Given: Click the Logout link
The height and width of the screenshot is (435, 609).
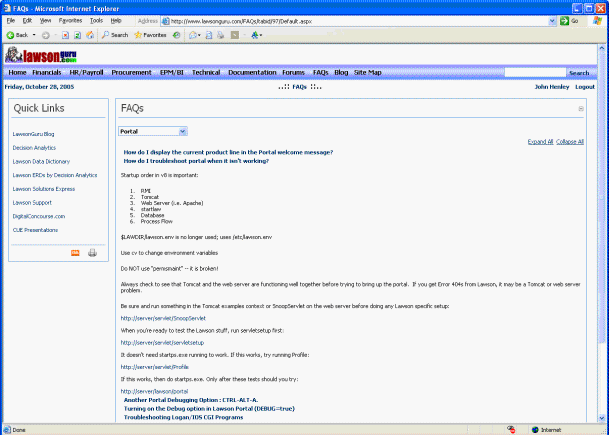Looking at the screenshot, I should point(585,87).
